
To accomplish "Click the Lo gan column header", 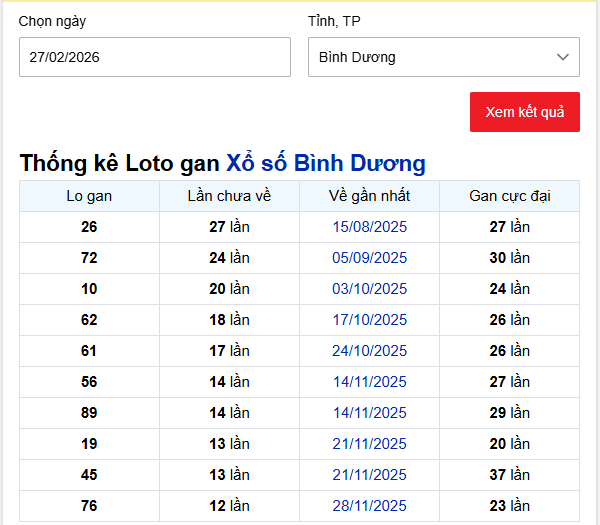I will pyautogui.click(x=89, y=196).
